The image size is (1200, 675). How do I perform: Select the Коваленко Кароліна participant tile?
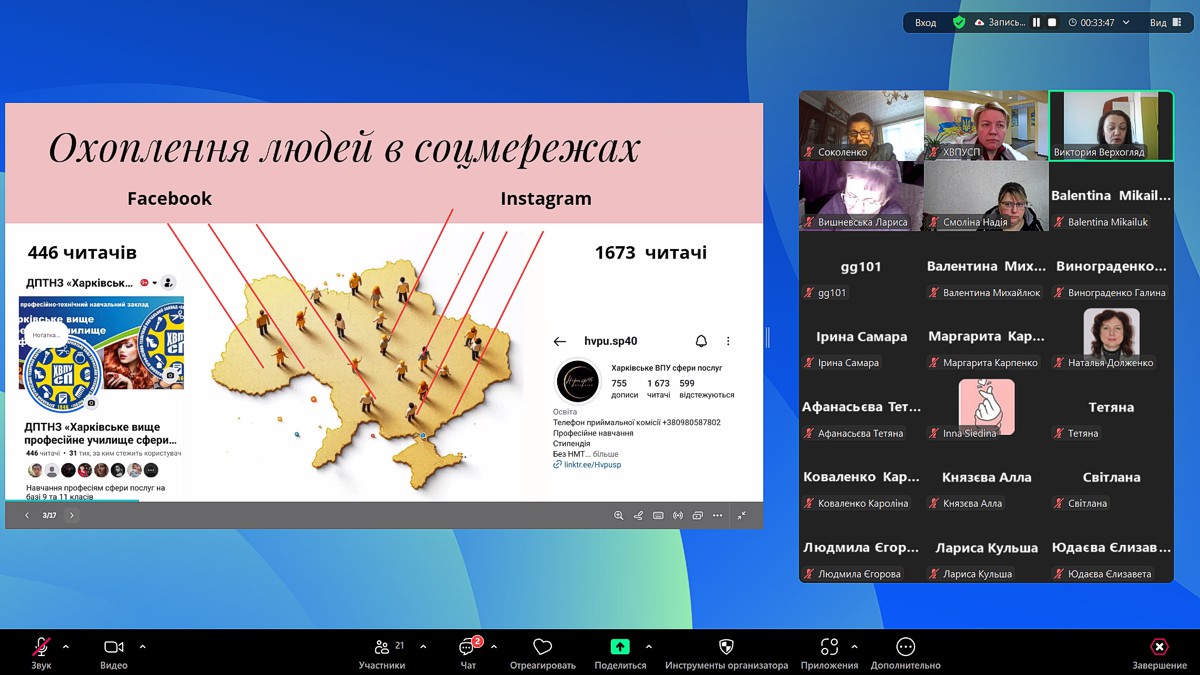click(861, 478)
